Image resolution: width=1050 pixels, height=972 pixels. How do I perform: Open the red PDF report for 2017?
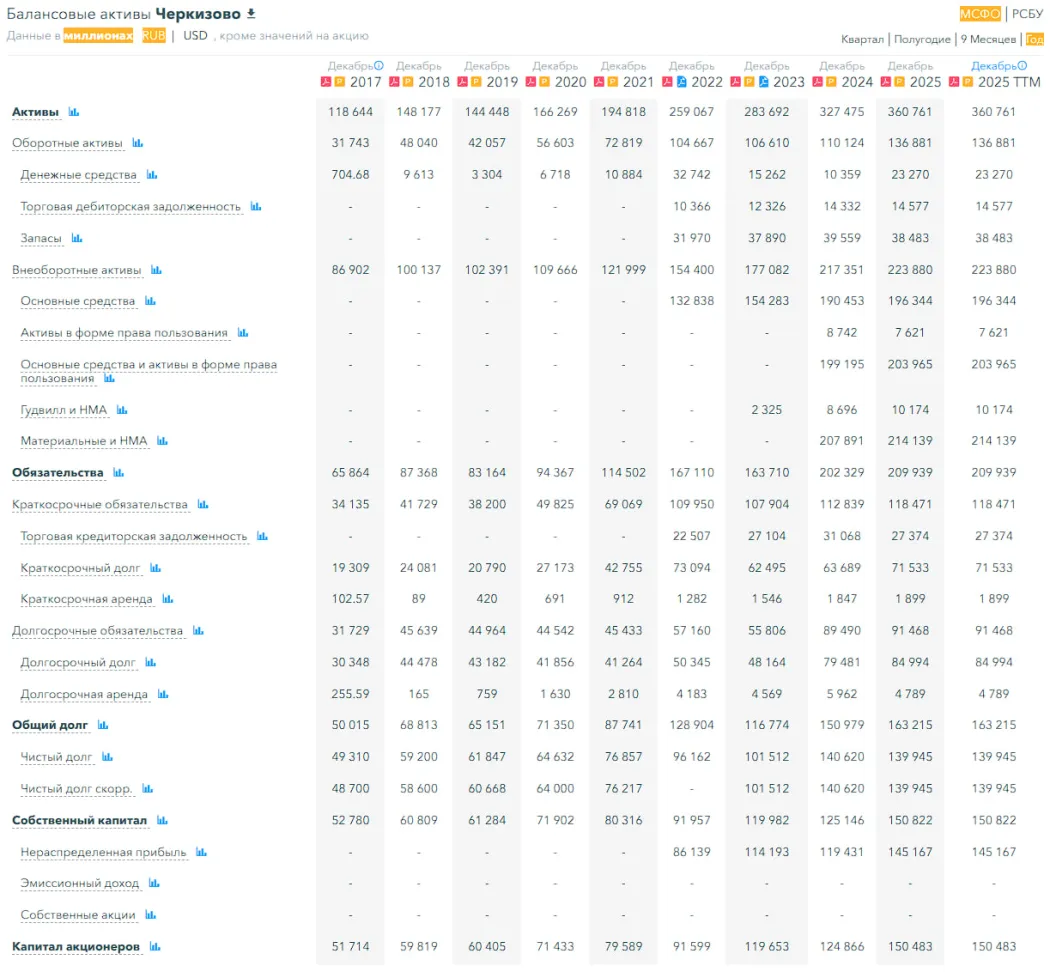click(325, 82)
